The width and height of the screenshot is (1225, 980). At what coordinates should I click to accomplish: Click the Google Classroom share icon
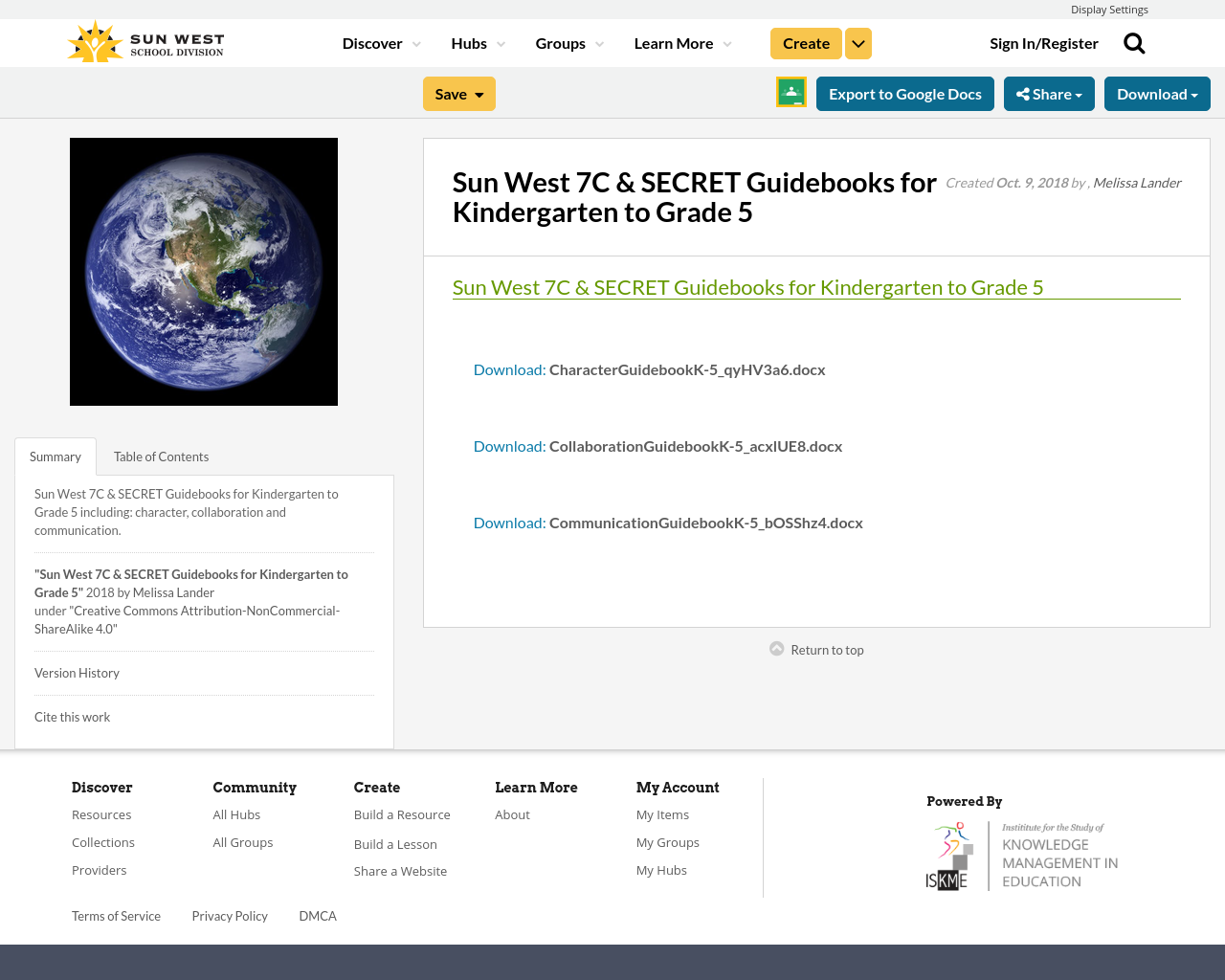click(x=790, y=92)
